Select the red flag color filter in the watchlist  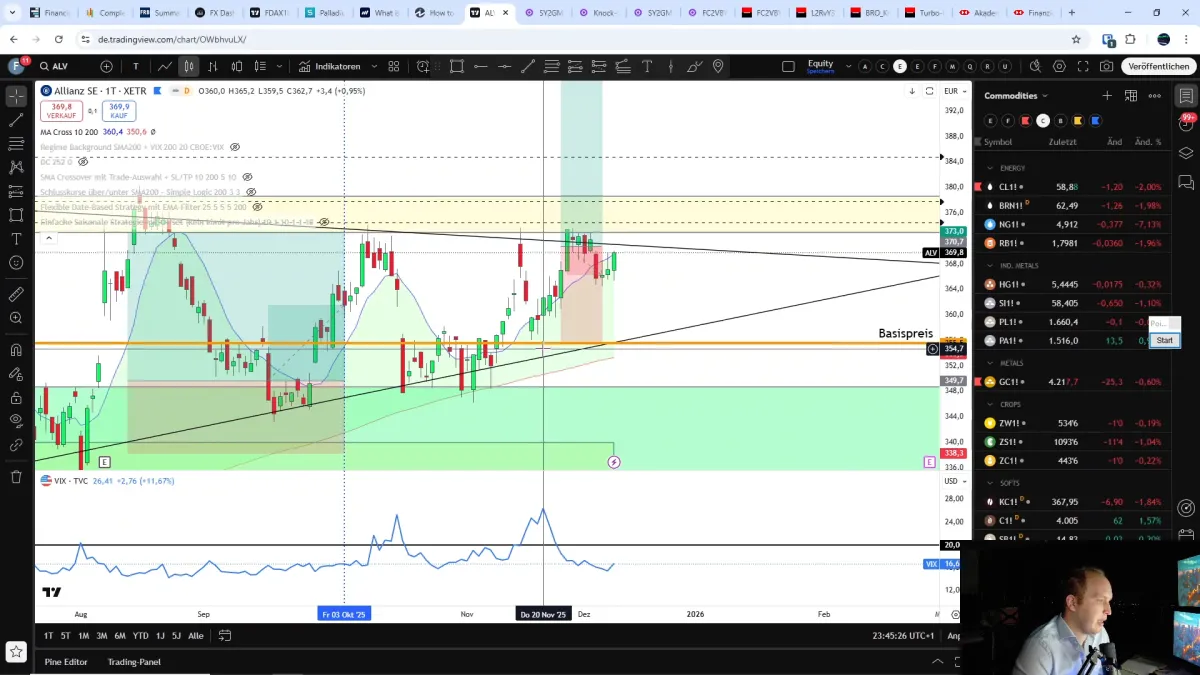point(1025,121)
